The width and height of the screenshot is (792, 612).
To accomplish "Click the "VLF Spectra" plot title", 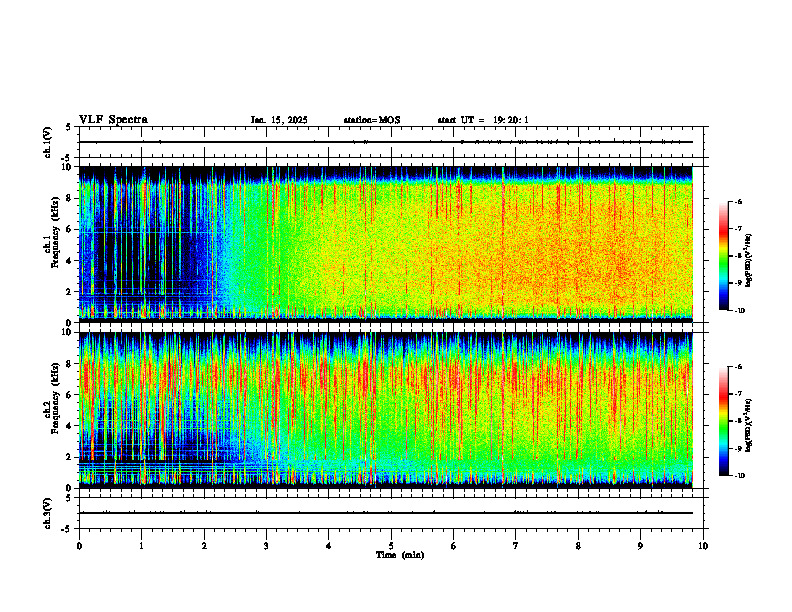I will point(113,120).
